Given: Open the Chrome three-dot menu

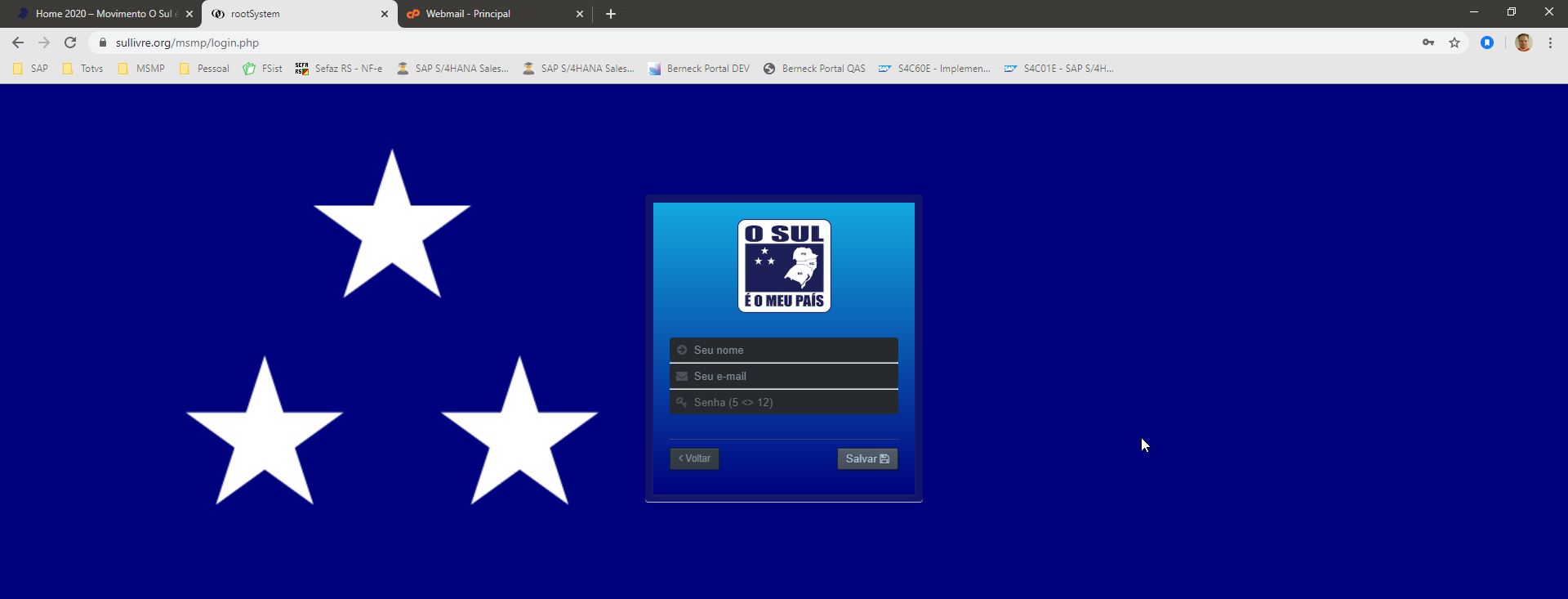Looking at the screenshot, I should 1550,42.
